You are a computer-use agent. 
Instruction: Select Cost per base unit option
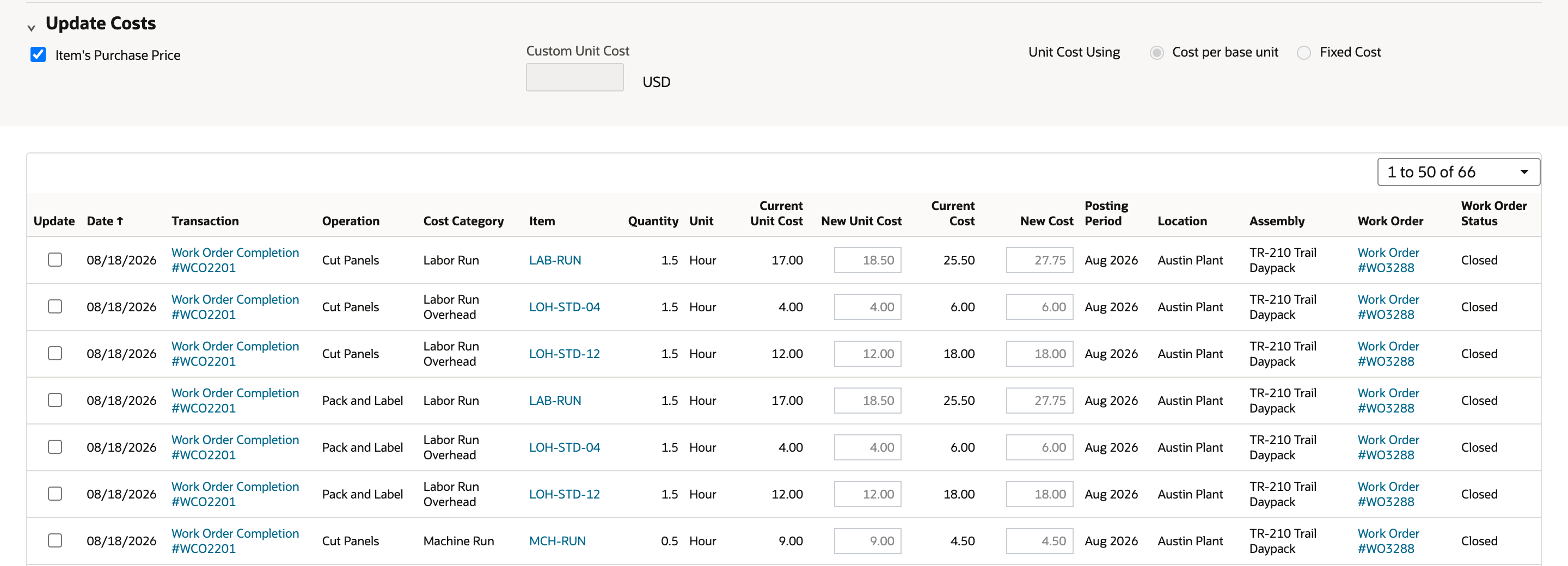pos(1156,52)
